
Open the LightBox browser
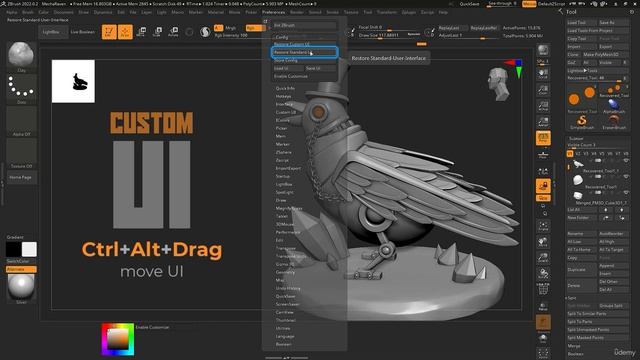(52, 32)
